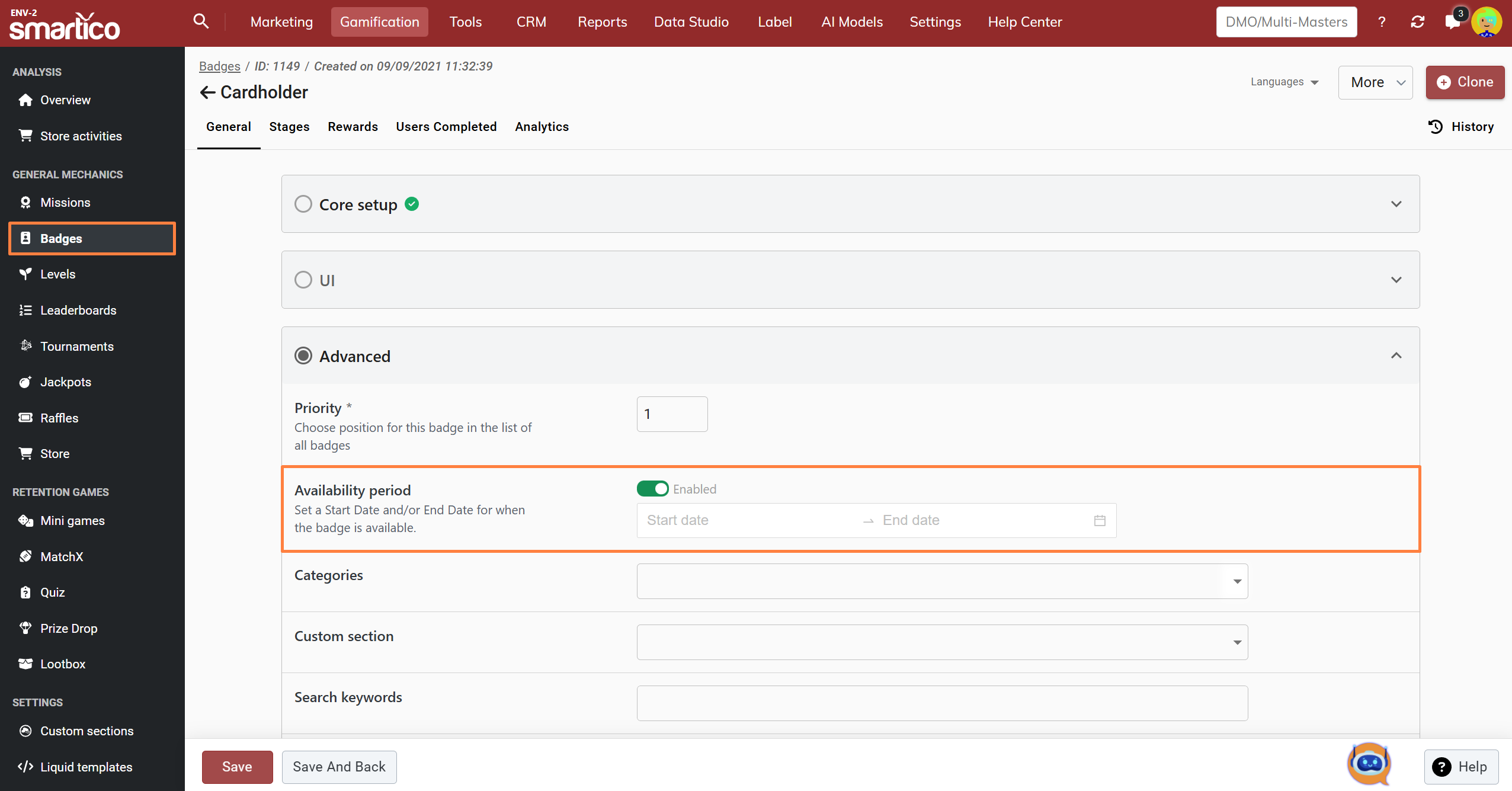Image resolution: width=1512 pixels, height=791 pixels.
Task: Open the More dropdown button
Action: [1375, 82]
